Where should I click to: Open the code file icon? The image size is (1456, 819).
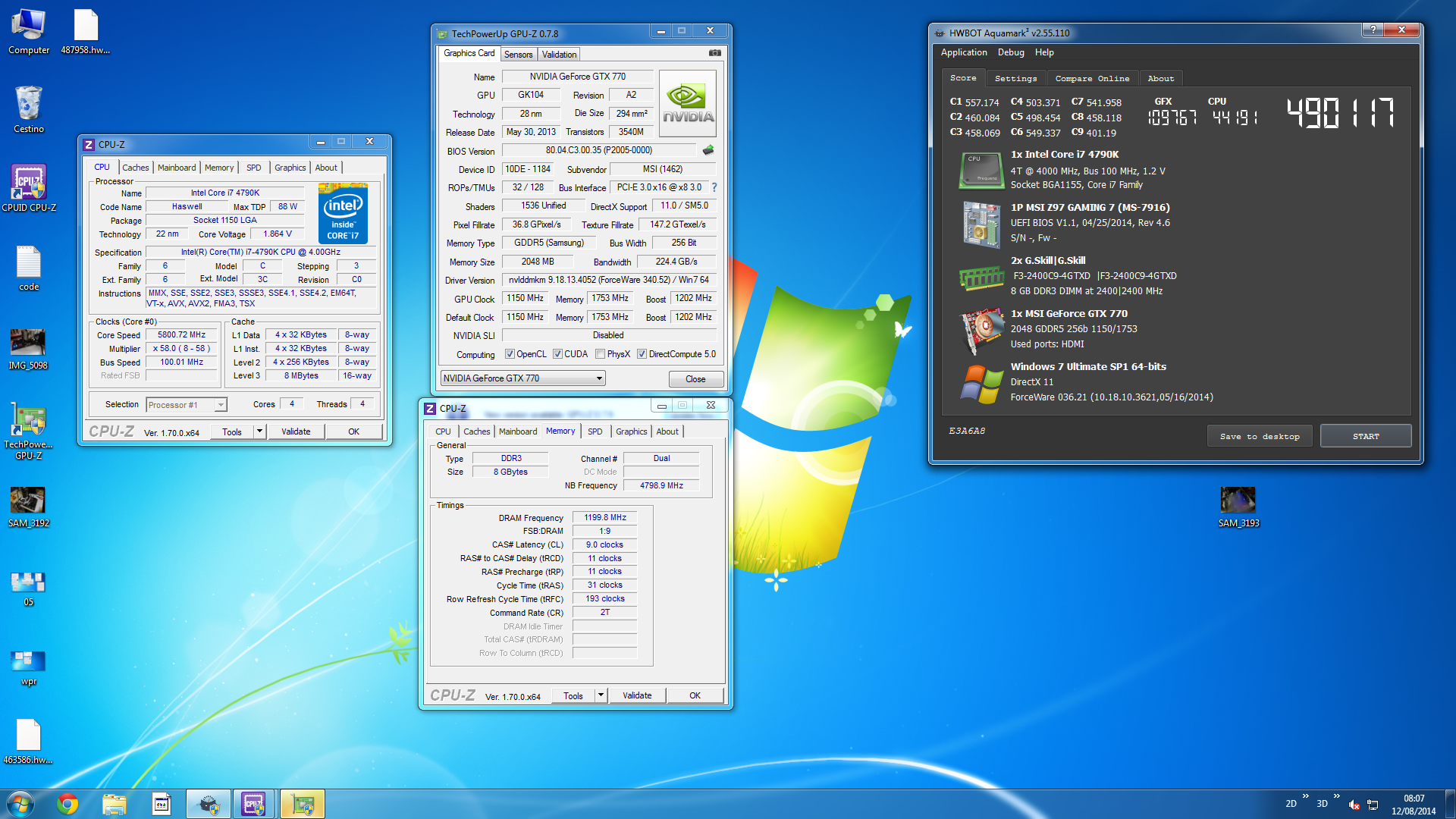click(29, 268)
